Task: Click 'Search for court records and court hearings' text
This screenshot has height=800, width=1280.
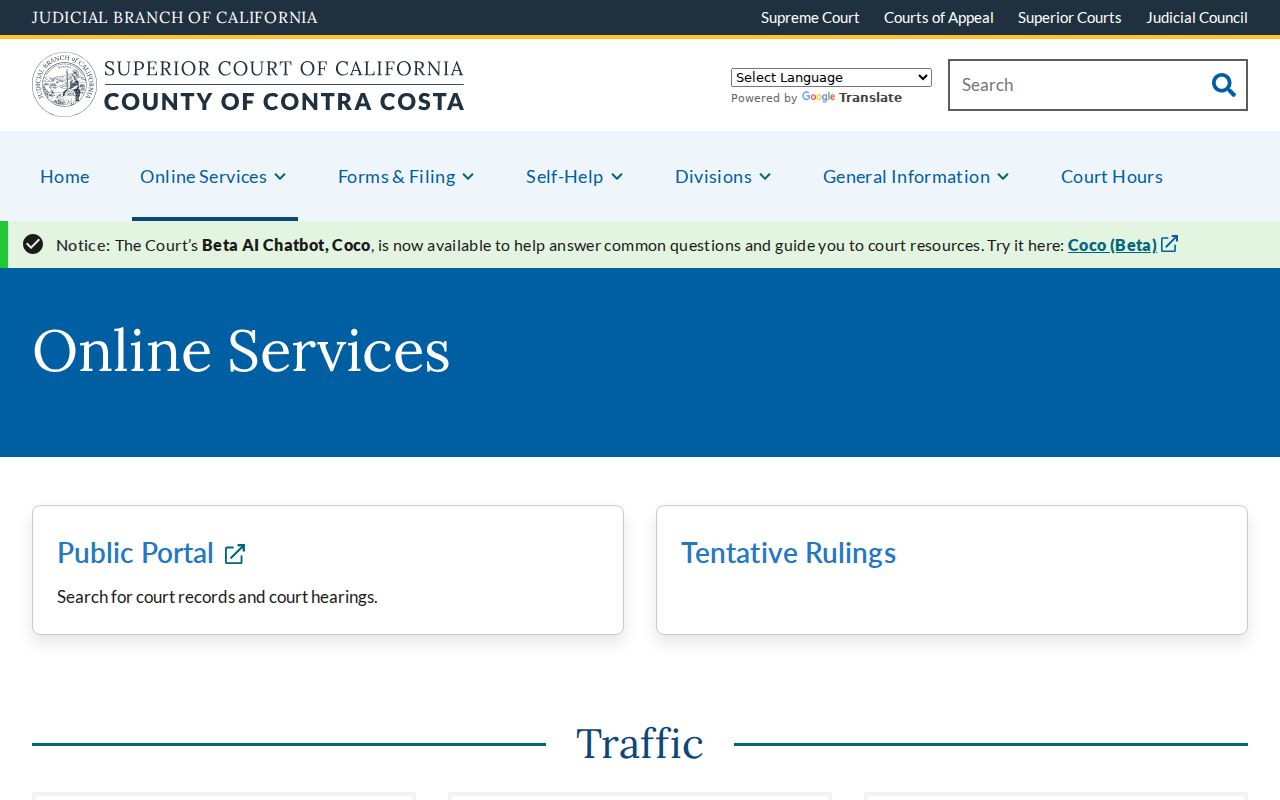Action: (x=217, y=597)
